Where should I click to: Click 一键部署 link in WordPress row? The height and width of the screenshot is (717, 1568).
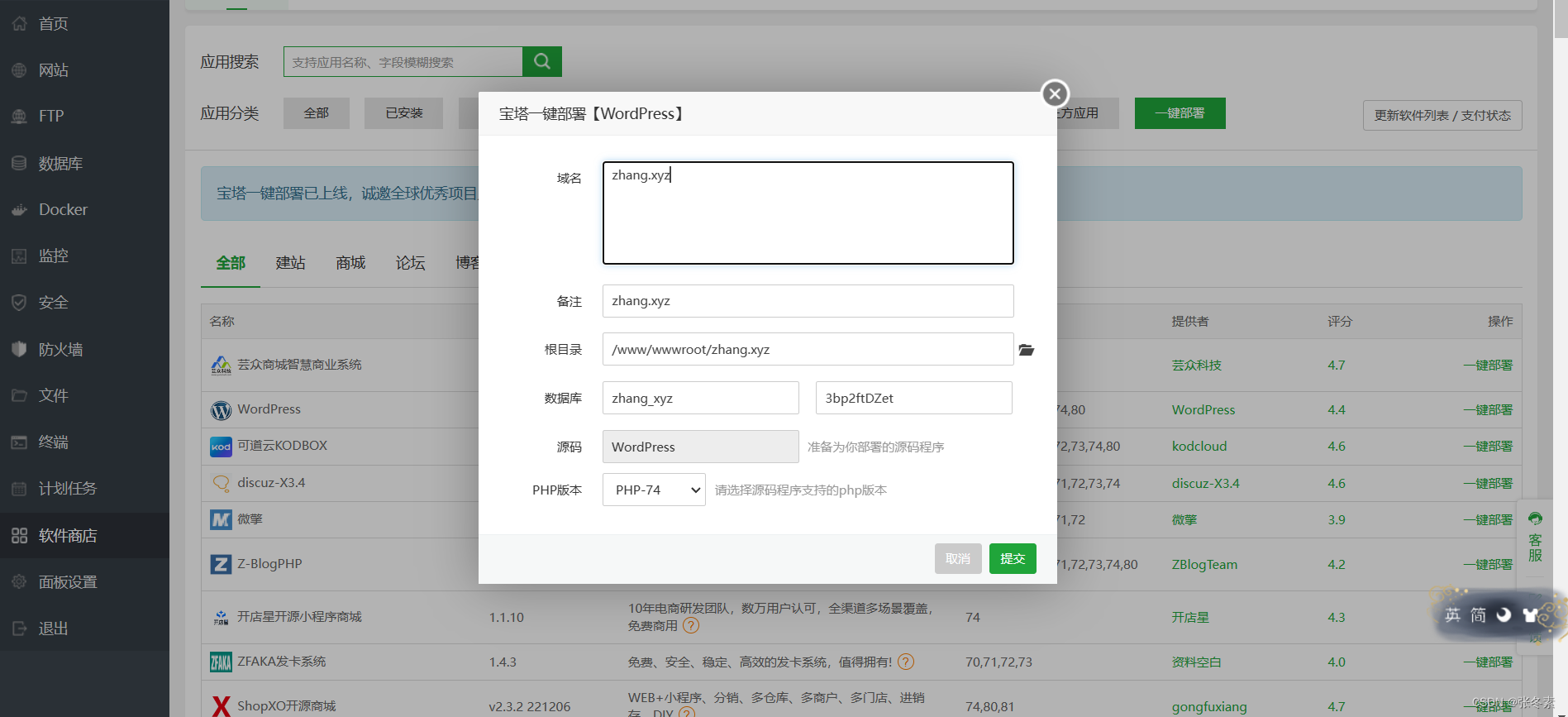(1488, 410)
